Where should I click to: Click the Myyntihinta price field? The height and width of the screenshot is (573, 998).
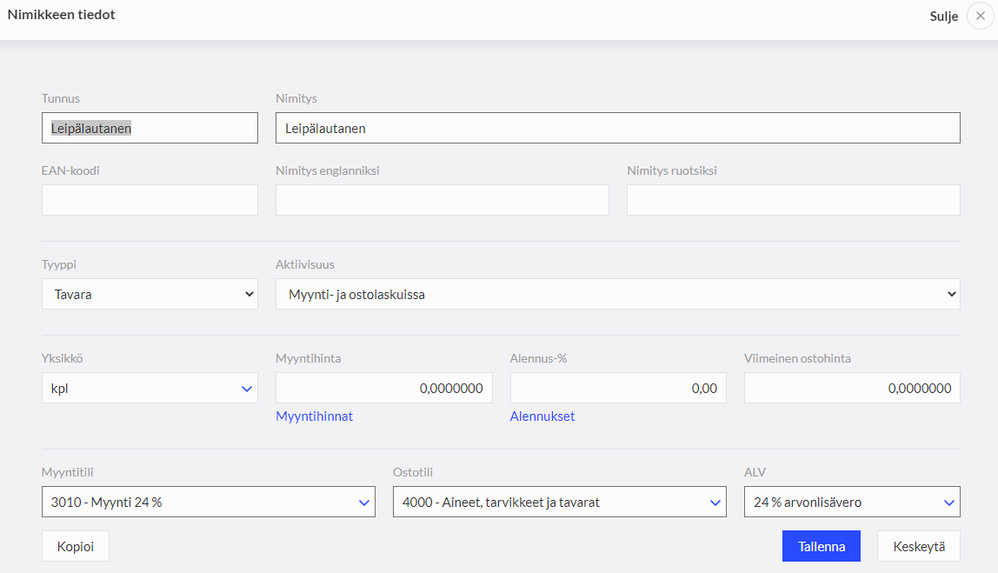point(384,388)
